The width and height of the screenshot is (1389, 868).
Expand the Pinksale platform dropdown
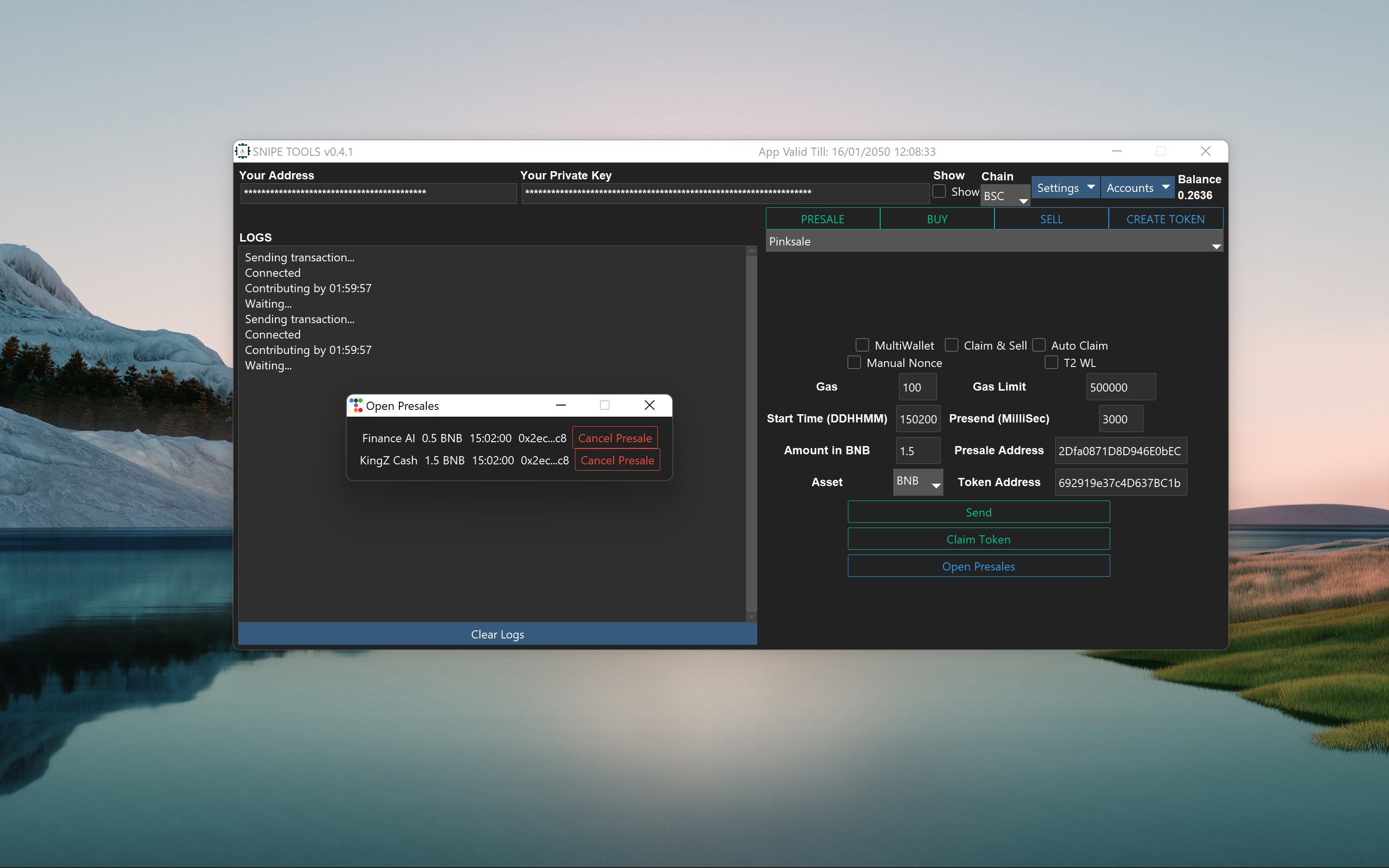994,242
